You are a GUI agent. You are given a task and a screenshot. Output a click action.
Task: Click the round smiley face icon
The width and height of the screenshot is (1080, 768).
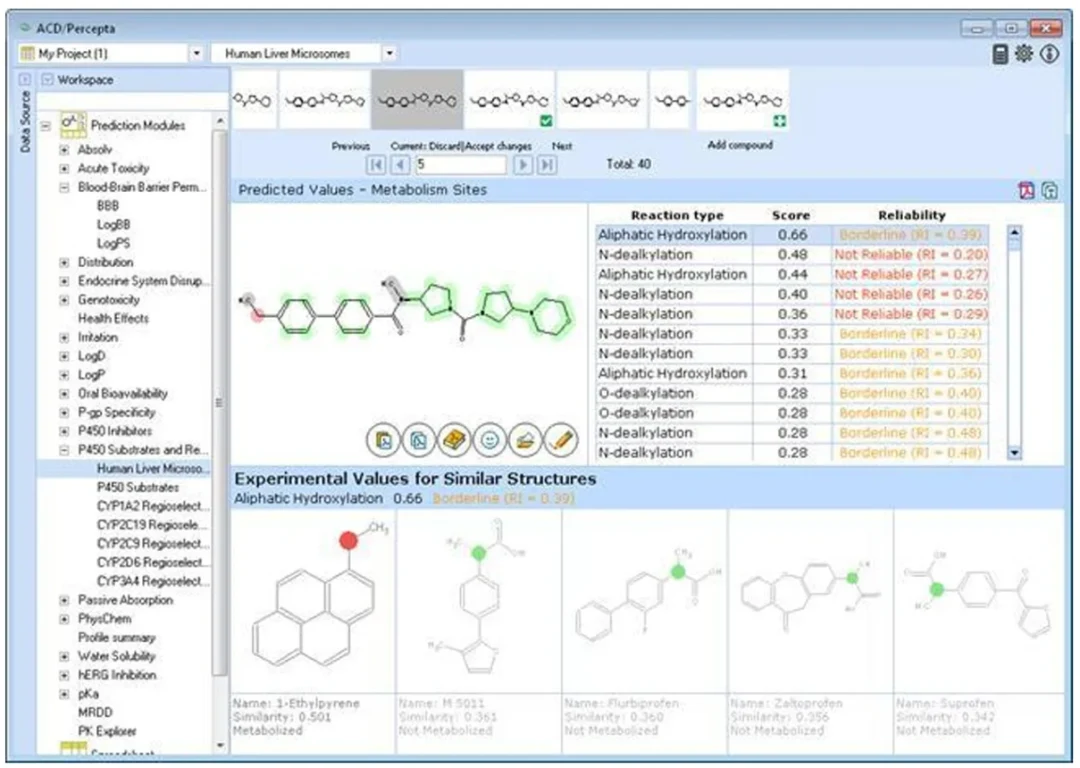coord(490,439)
